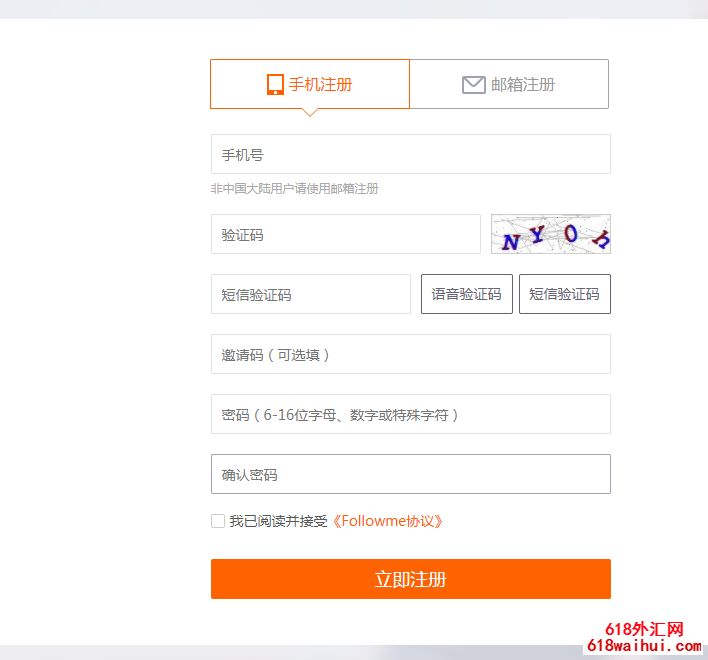Switch to the 邮箱注册 tab label
The height and width of the screenshot is (660, 708).
(x=523, y=85)
